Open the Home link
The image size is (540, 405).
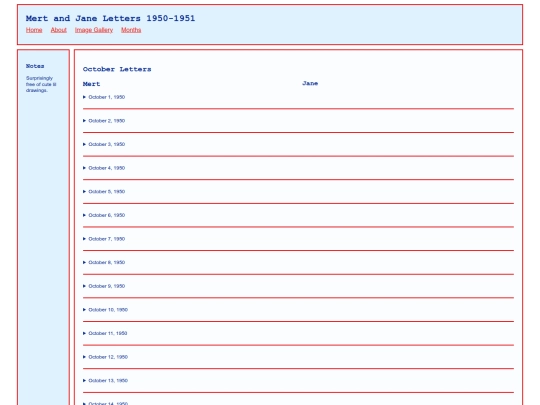pos(34,30)
